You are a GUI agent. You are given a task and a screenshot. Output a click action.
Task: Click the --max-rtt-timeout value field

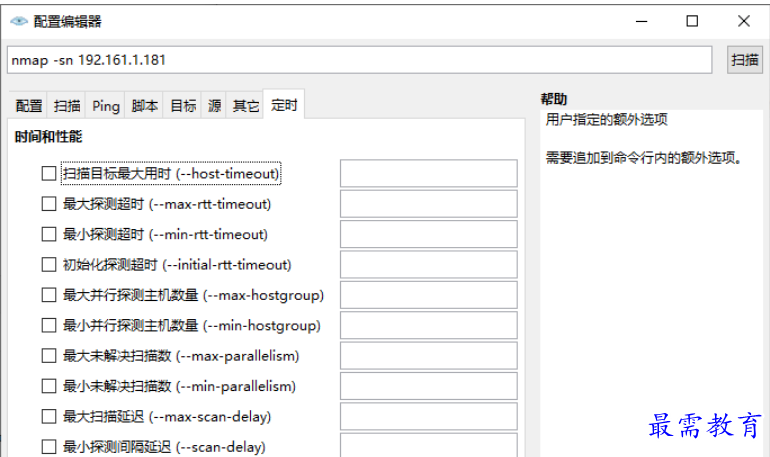pyautogui.click(x=429, y=204)
